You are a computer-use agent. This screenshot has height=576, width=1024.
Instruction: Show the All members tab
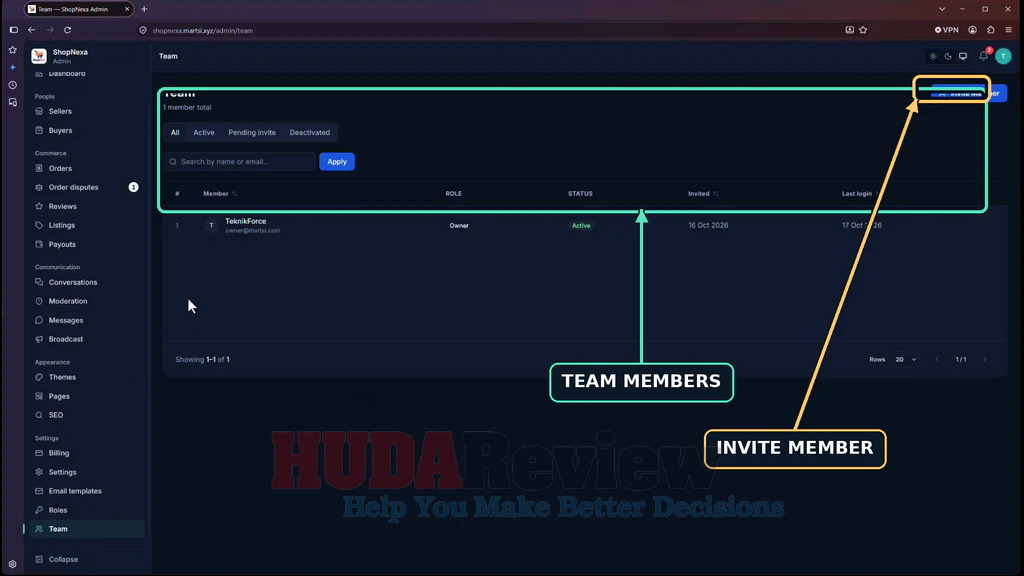pos(175,133)
